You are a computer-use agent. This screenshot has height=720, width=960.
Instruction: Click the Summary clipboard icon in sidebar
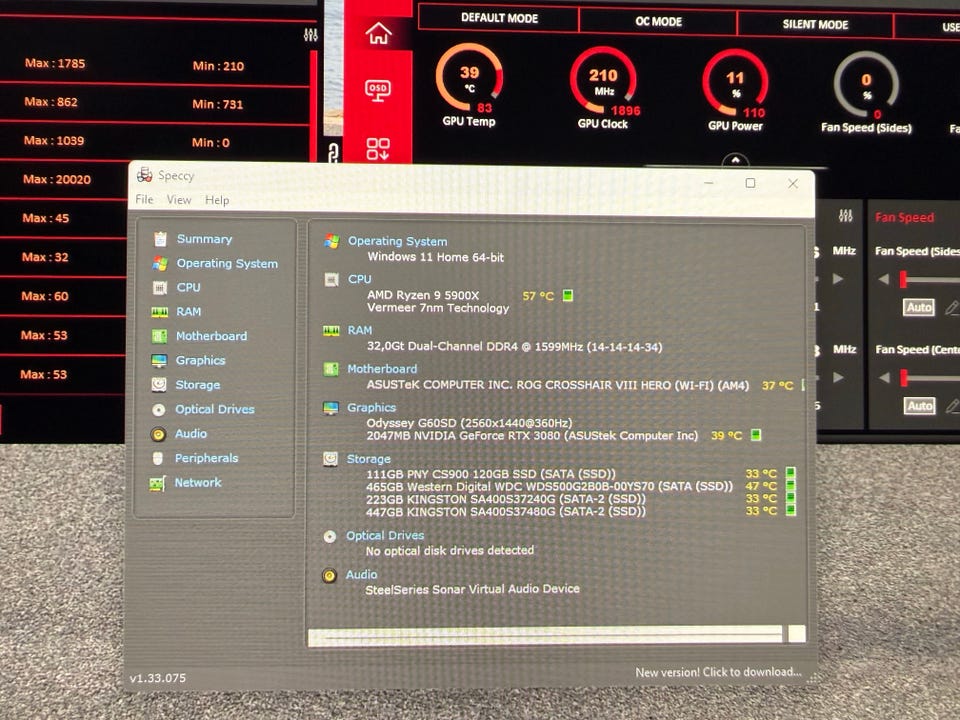pyautogui.click(x=160, y=239)
